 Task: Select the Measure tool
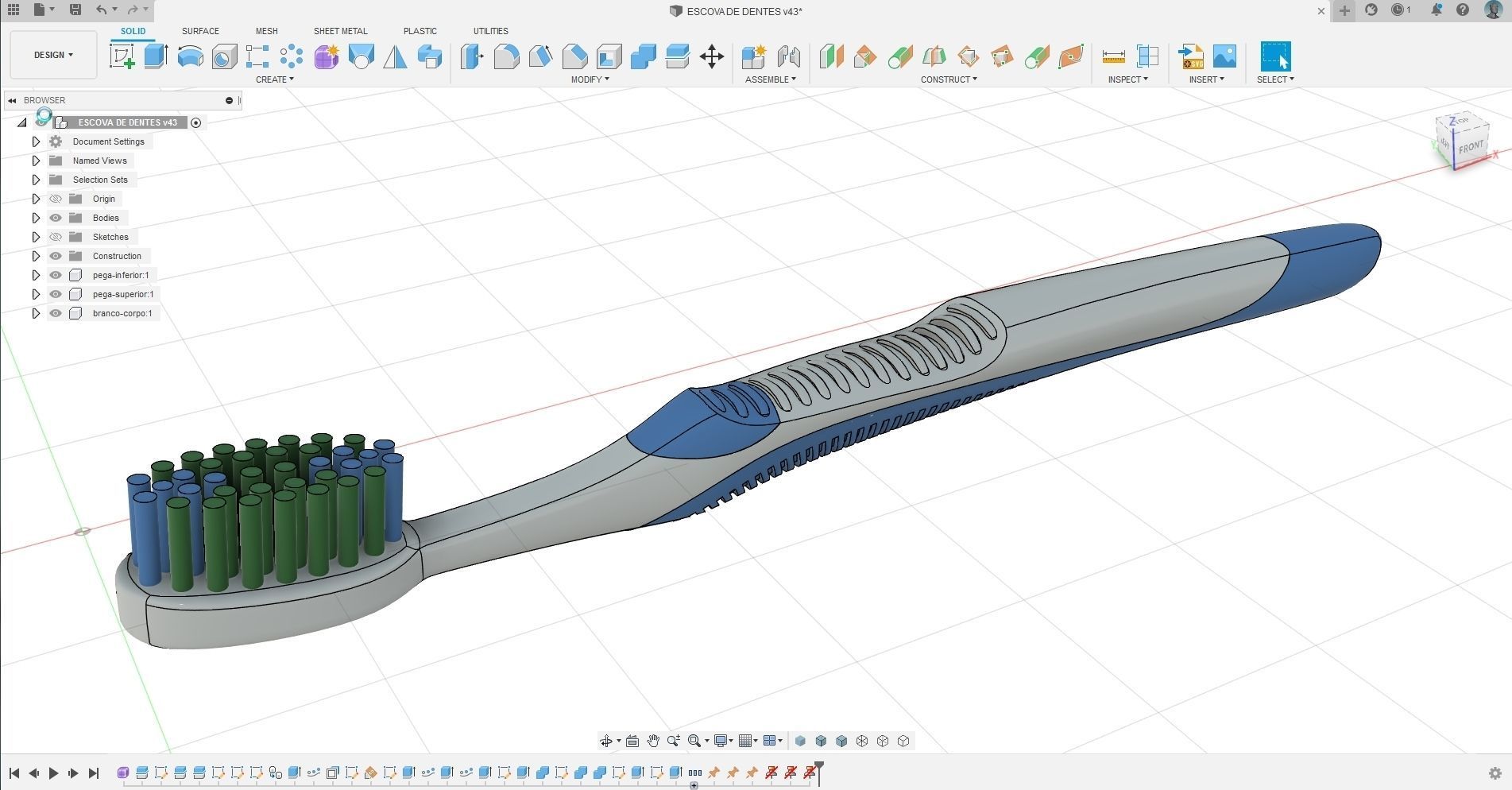click(1113, 56)
